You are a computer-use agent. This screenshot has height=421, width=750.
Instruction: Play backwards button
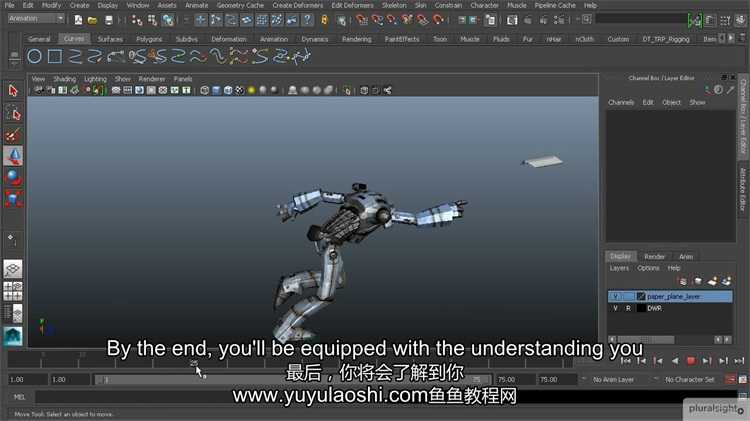pyautogui.click(x=675, y=361)
